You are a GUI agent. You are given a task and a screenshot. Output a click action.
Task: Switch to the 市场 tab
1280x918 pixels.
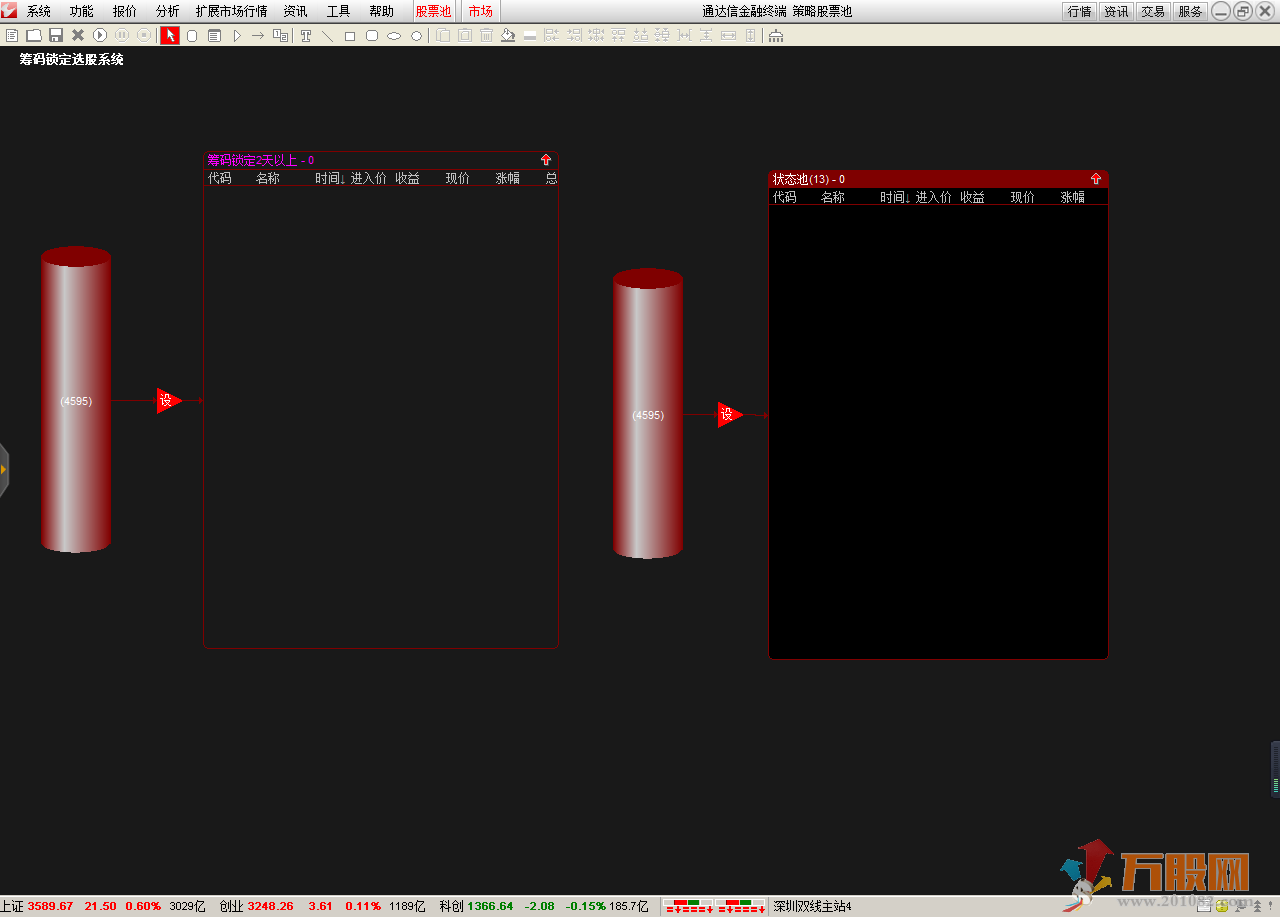coord(480,11)
